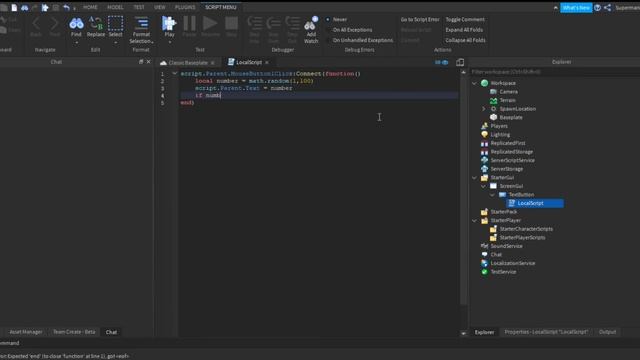Click the editor vertical scrollbar up arrow
The height and width of the screenshot is (360, 640).
coord(463,72)
